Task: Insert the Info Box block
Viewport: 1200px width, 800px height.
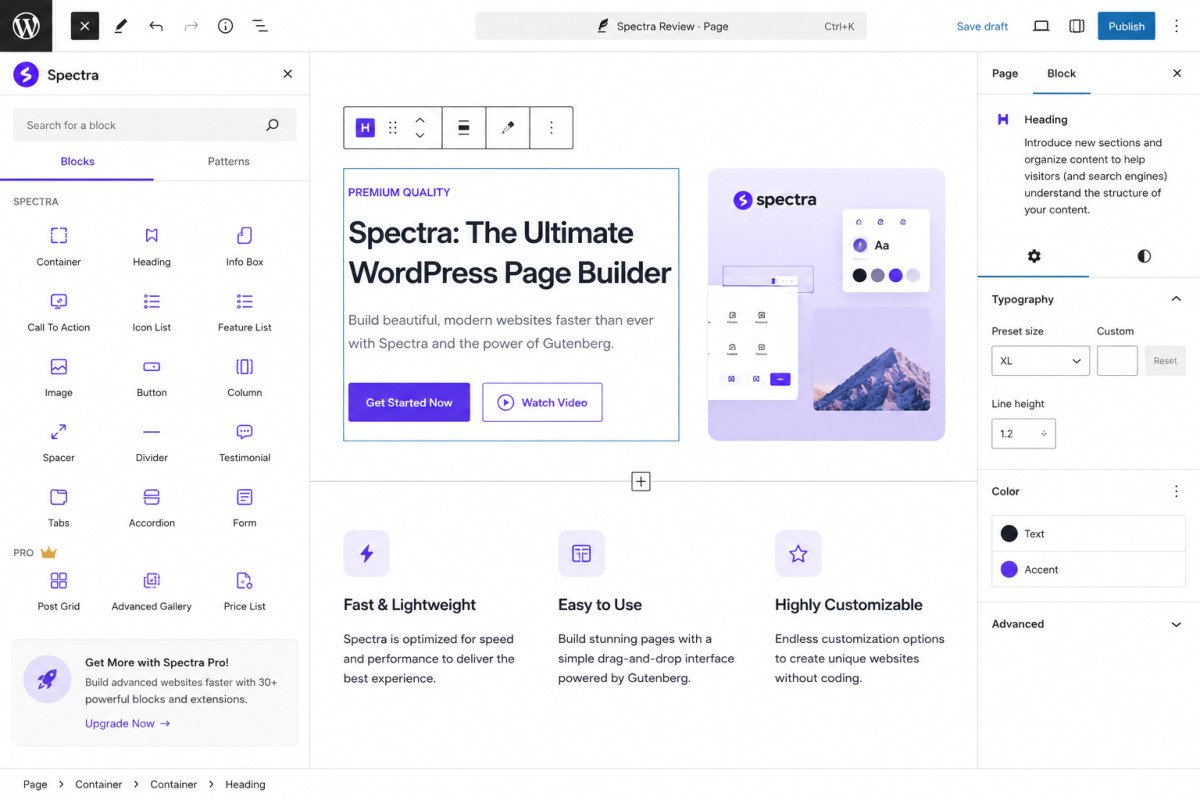Action: click(x=244, y=246)
